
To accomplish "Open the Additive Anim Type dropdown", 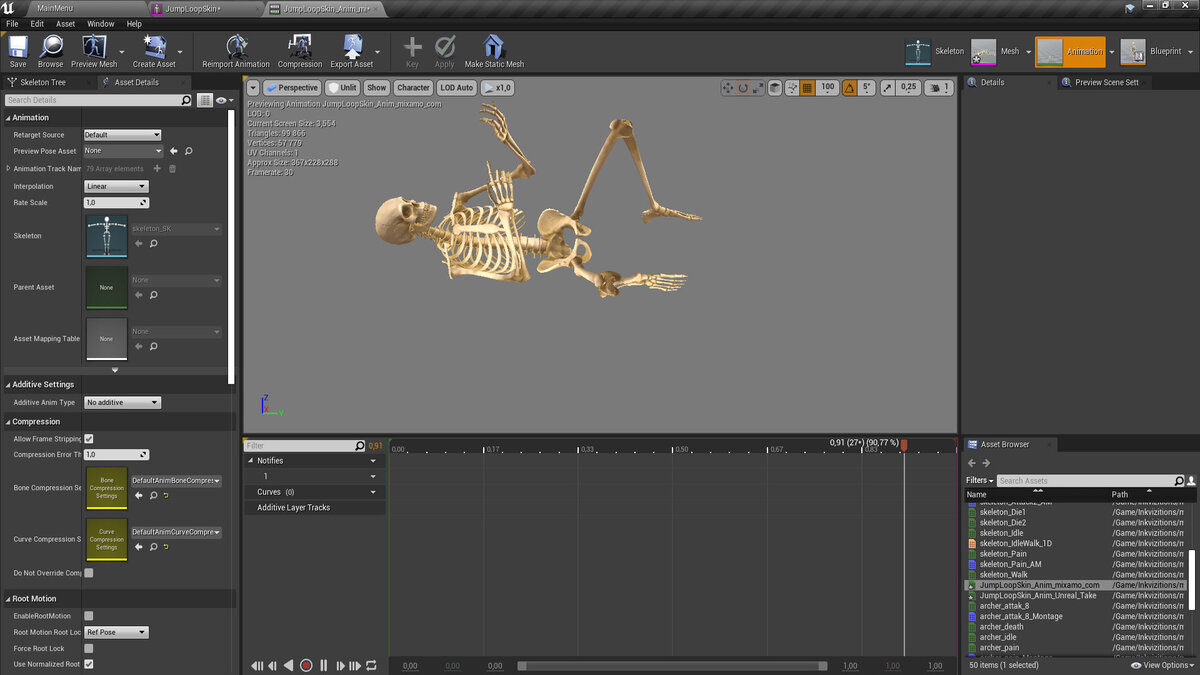I will 122,403.
